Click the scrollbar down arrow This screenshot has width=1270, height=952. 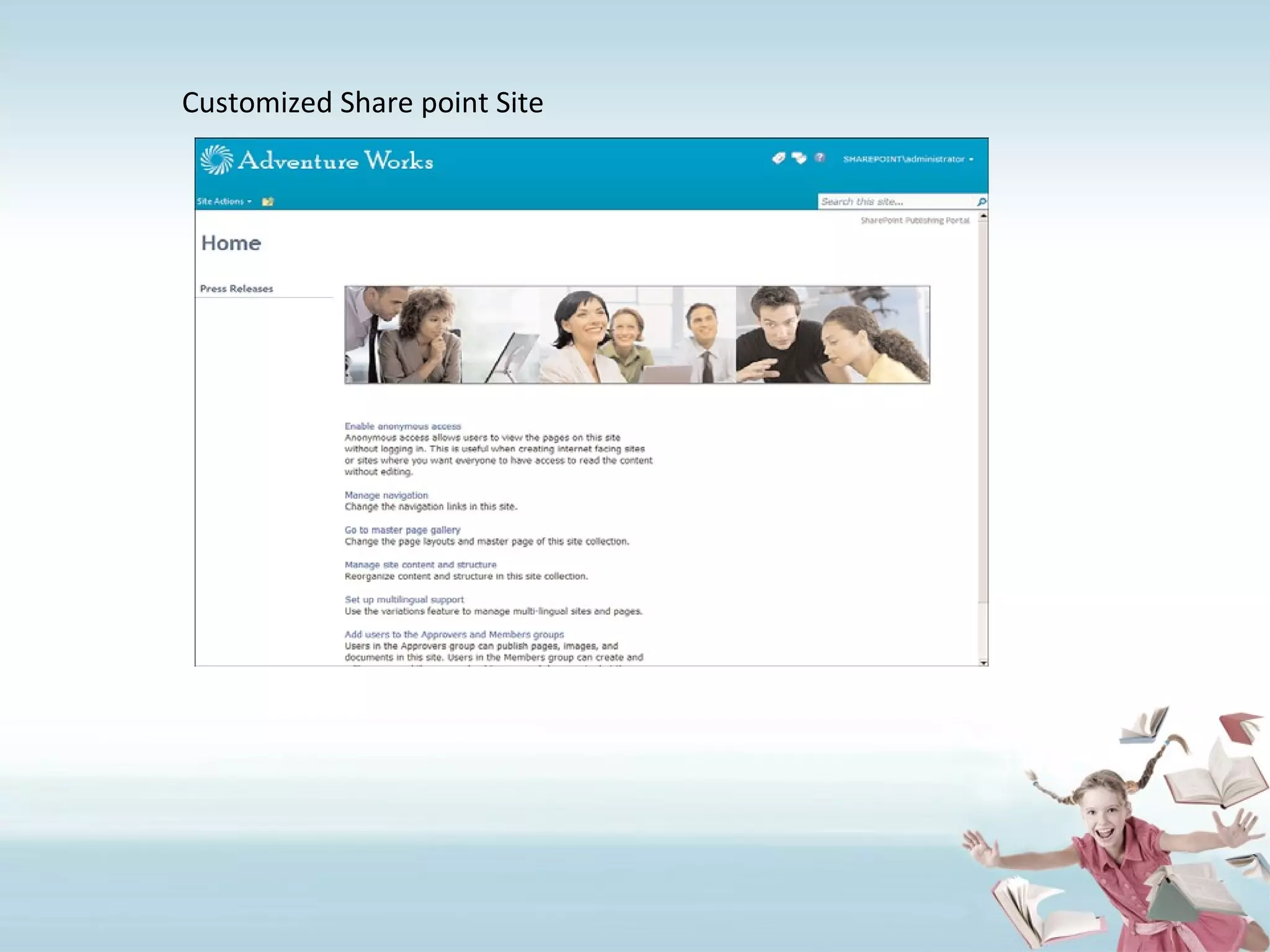click(x=983, y=663)
